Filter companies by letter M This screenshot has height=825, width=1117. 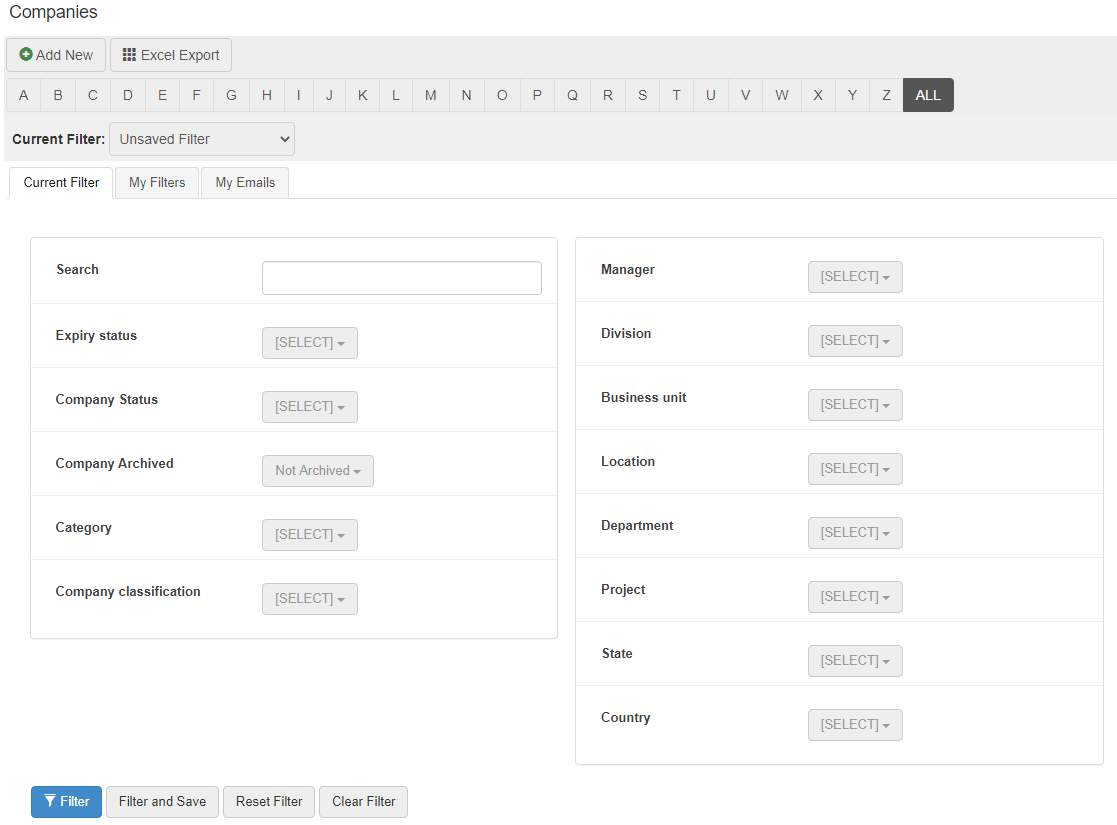click(x=430, y=95)
